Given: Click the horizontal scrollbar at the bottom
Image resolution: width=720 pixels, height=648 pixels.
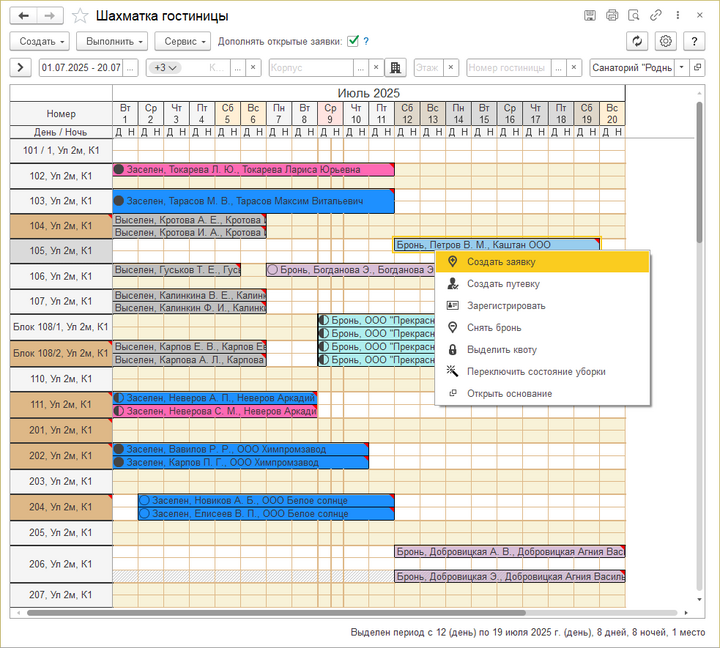Looking at the screenshot, I should point(276,613).
